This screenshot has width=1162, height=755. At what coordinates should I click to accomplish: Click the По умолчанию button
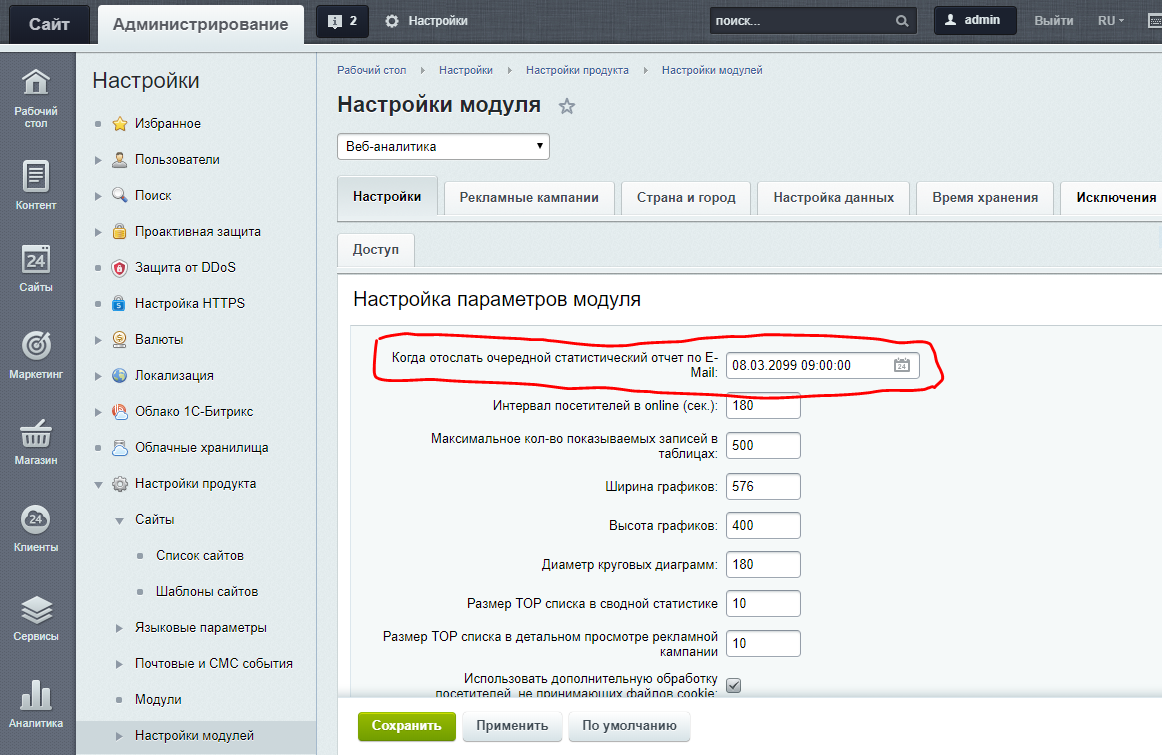(x=629, y=726)
